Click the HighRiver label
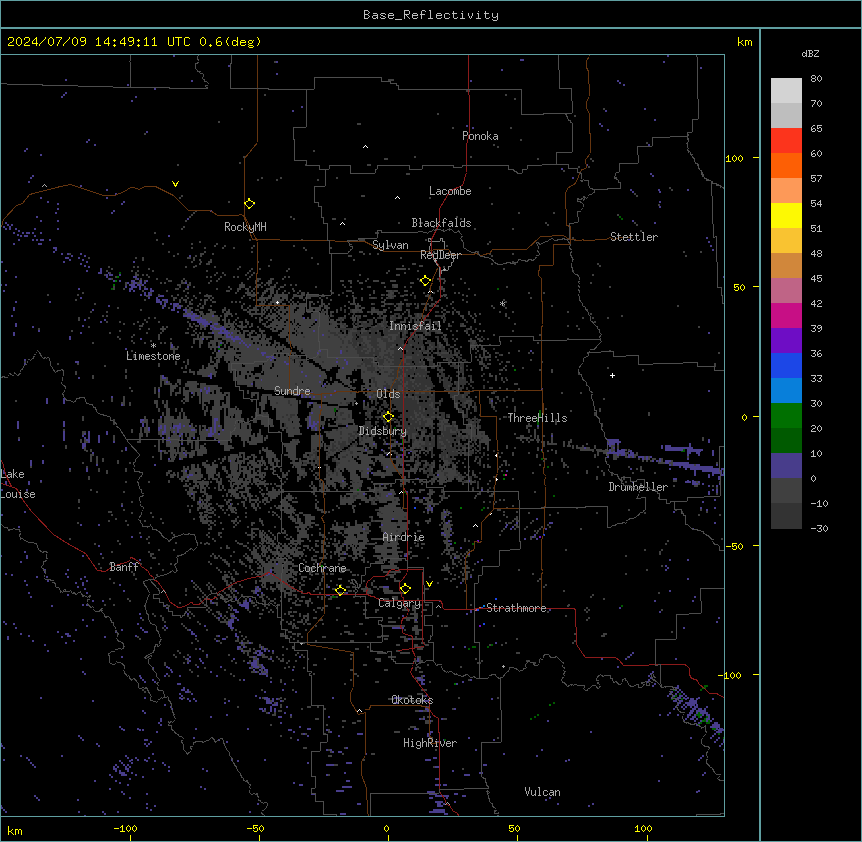862x842 pixels. click(430, 743)
